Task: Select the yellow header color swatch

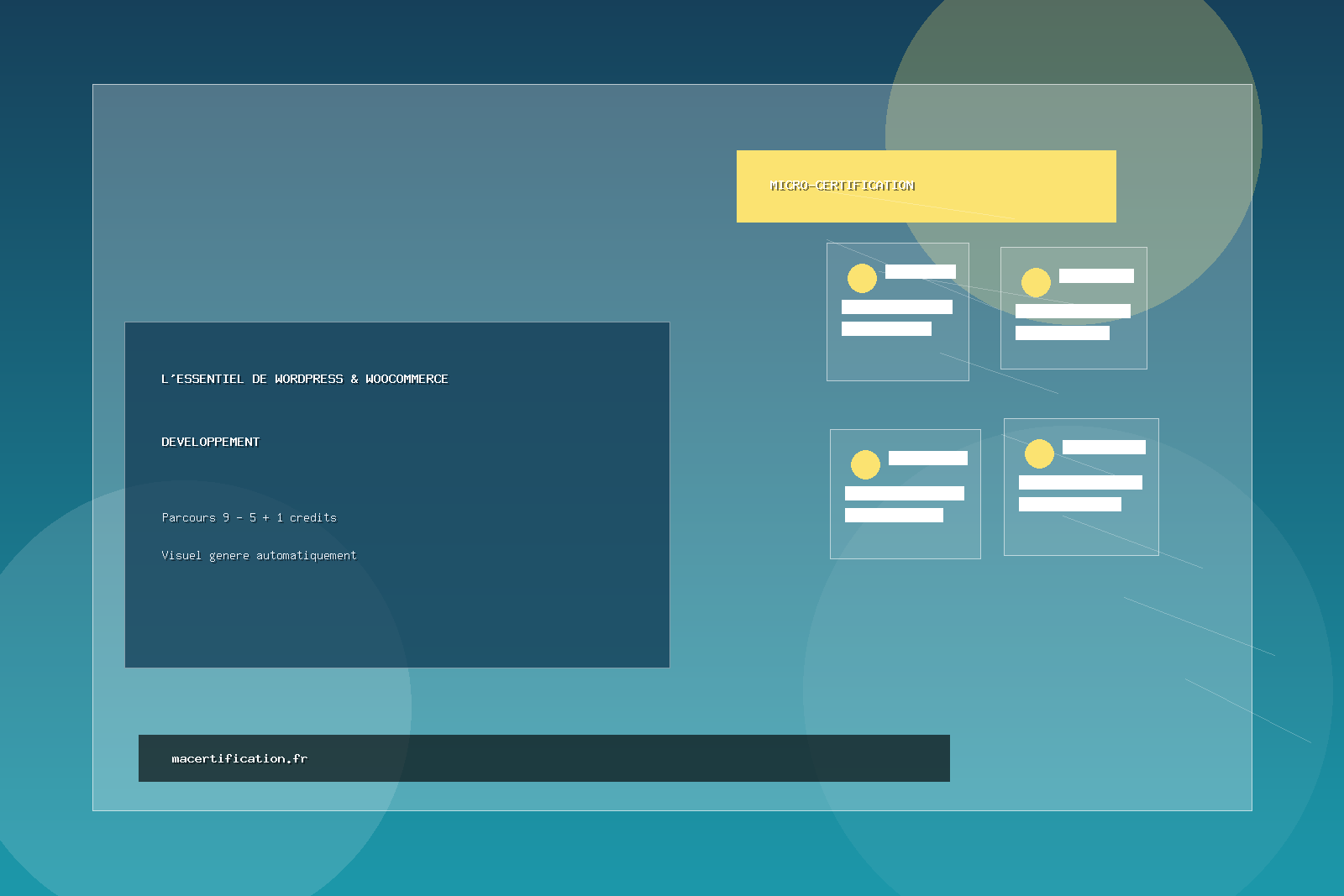Action: [927, 186]
